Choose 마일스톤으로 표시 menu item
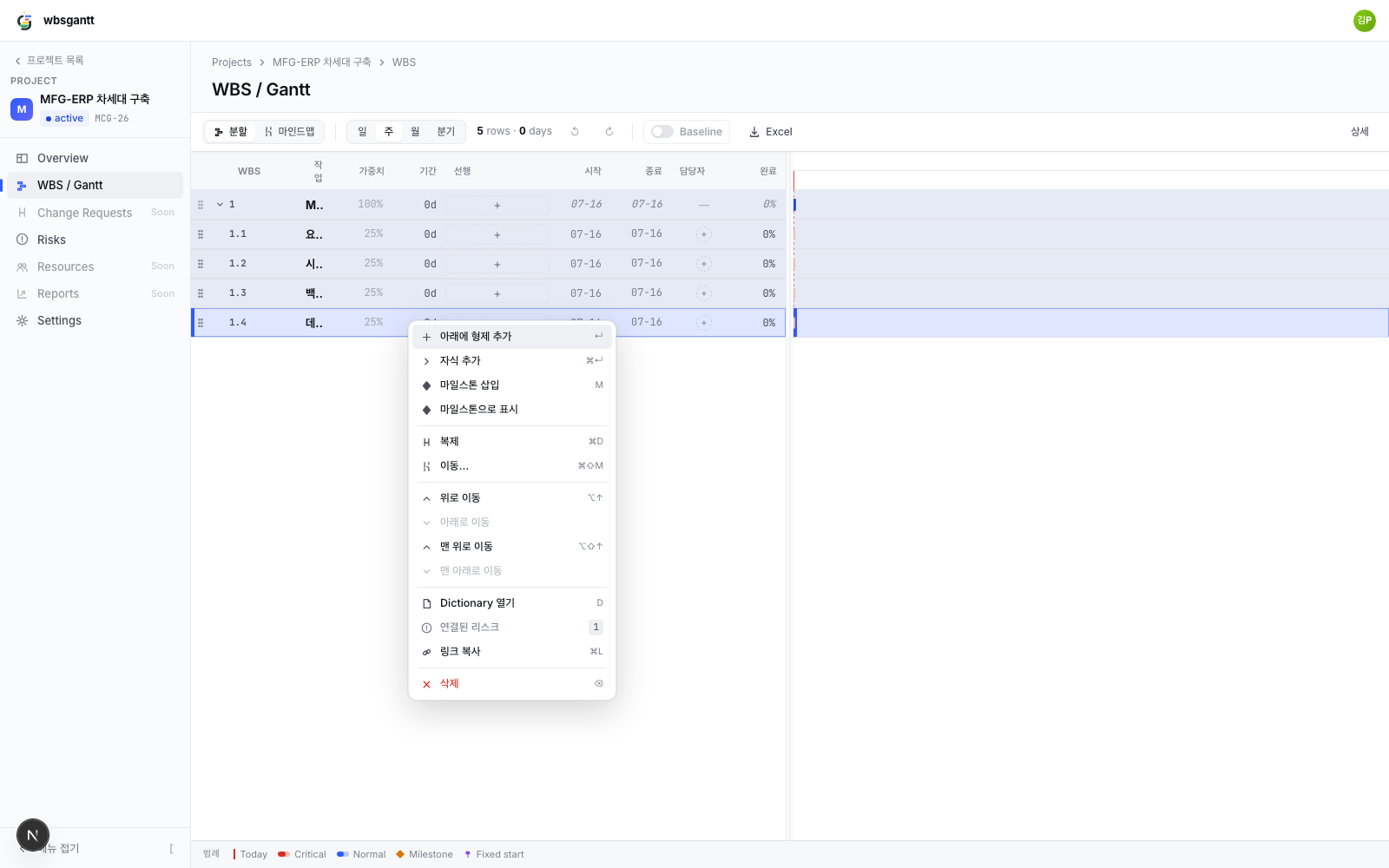The height and width of the screenshot is (868, 1389). tap(512, 410)
